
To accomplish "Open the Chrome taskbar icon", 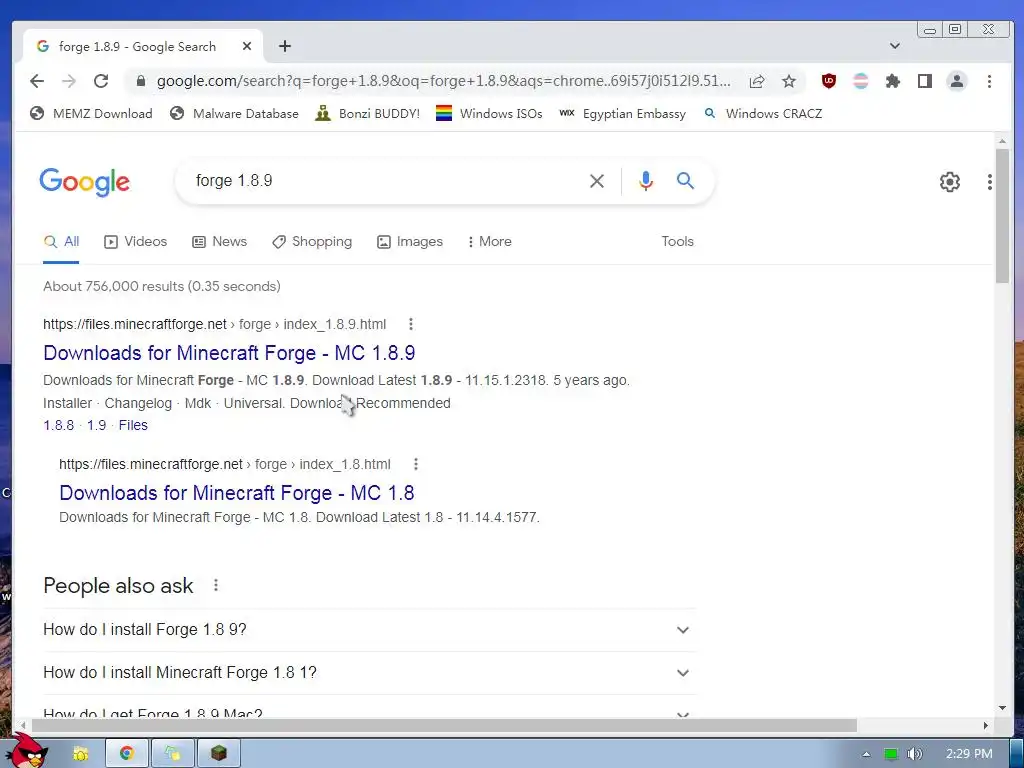I will (127, 753).
